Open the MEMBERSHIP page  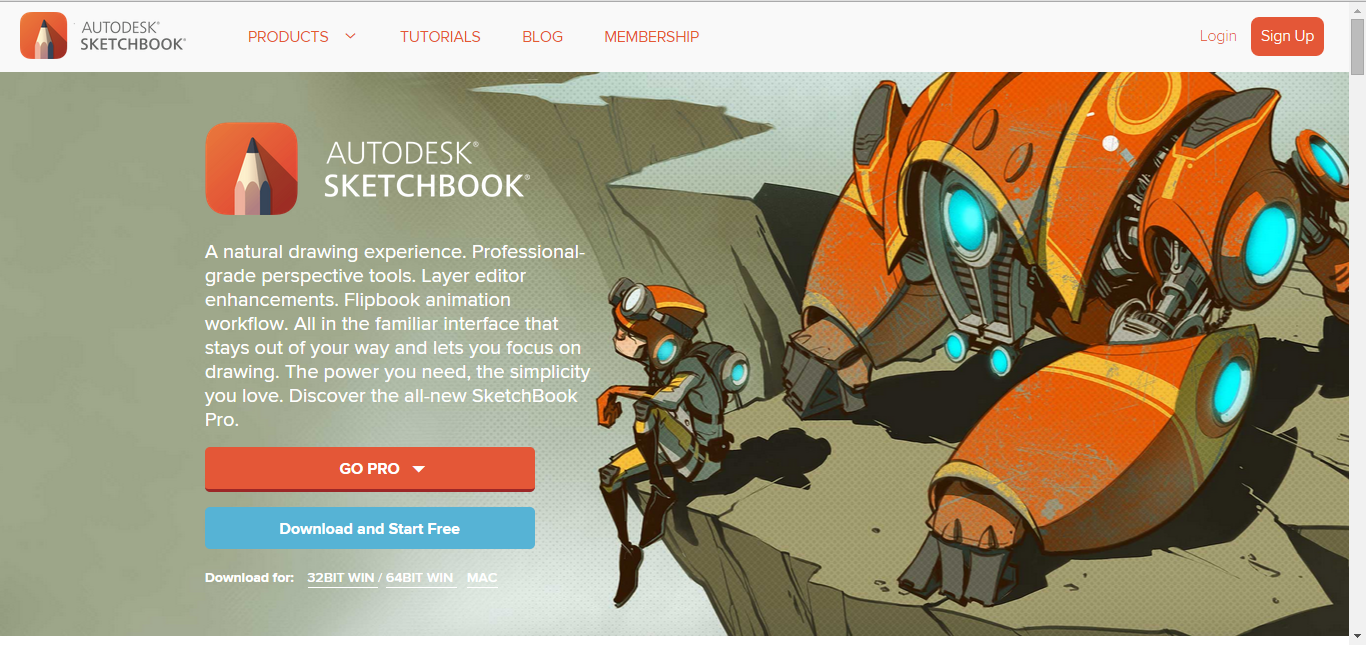click(x=651, y=37)
